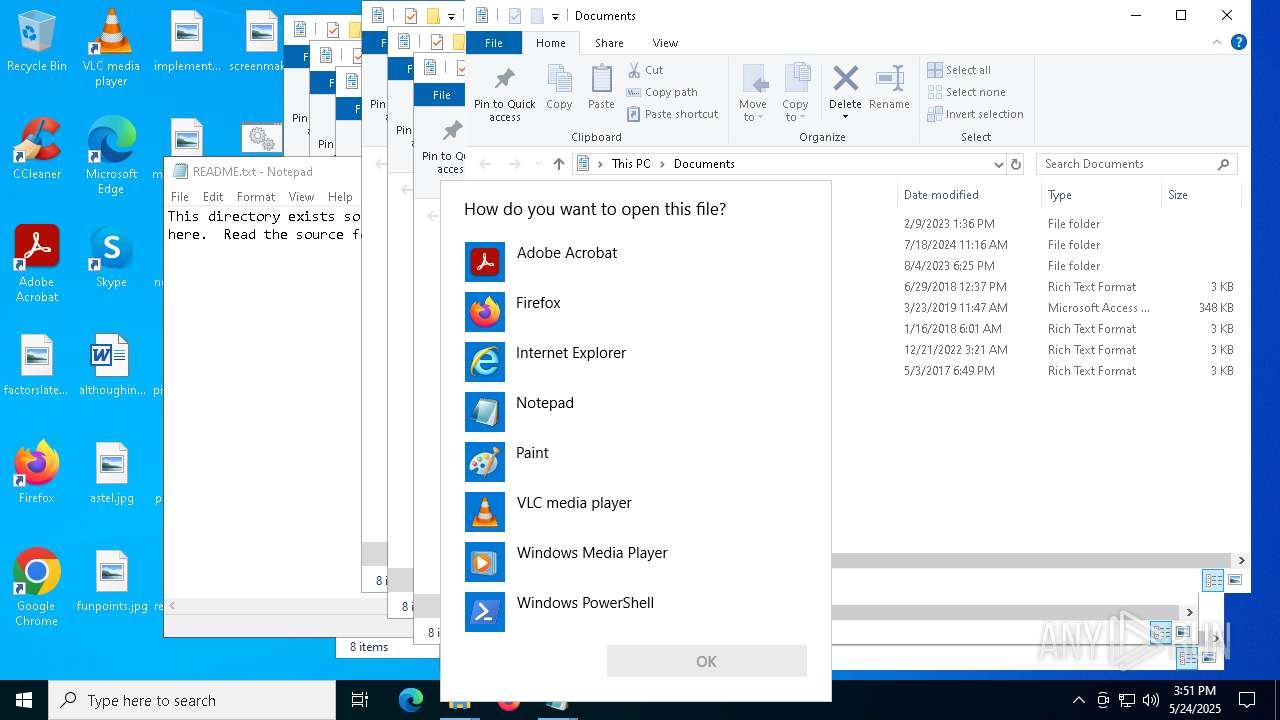The height and width of the screenshot is (720, 1280).
Task: Click Paste shortcut in the ribbon
Action: [672, 114]
